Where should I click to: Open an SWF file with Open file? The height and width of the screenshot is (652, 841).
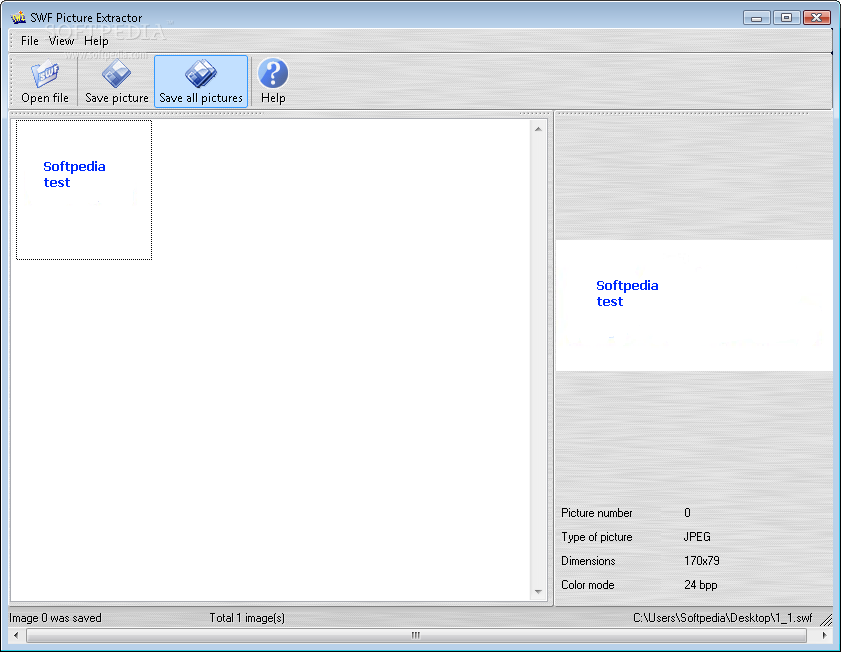(45, 82)
